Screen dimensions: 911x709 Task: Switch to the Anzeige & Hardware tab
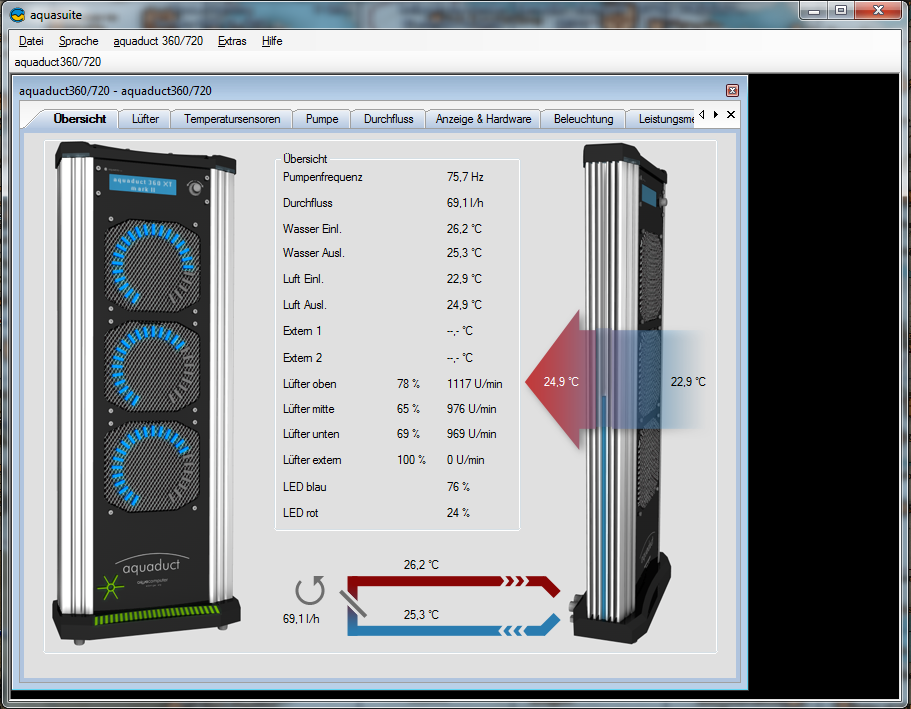click(483, 119)
